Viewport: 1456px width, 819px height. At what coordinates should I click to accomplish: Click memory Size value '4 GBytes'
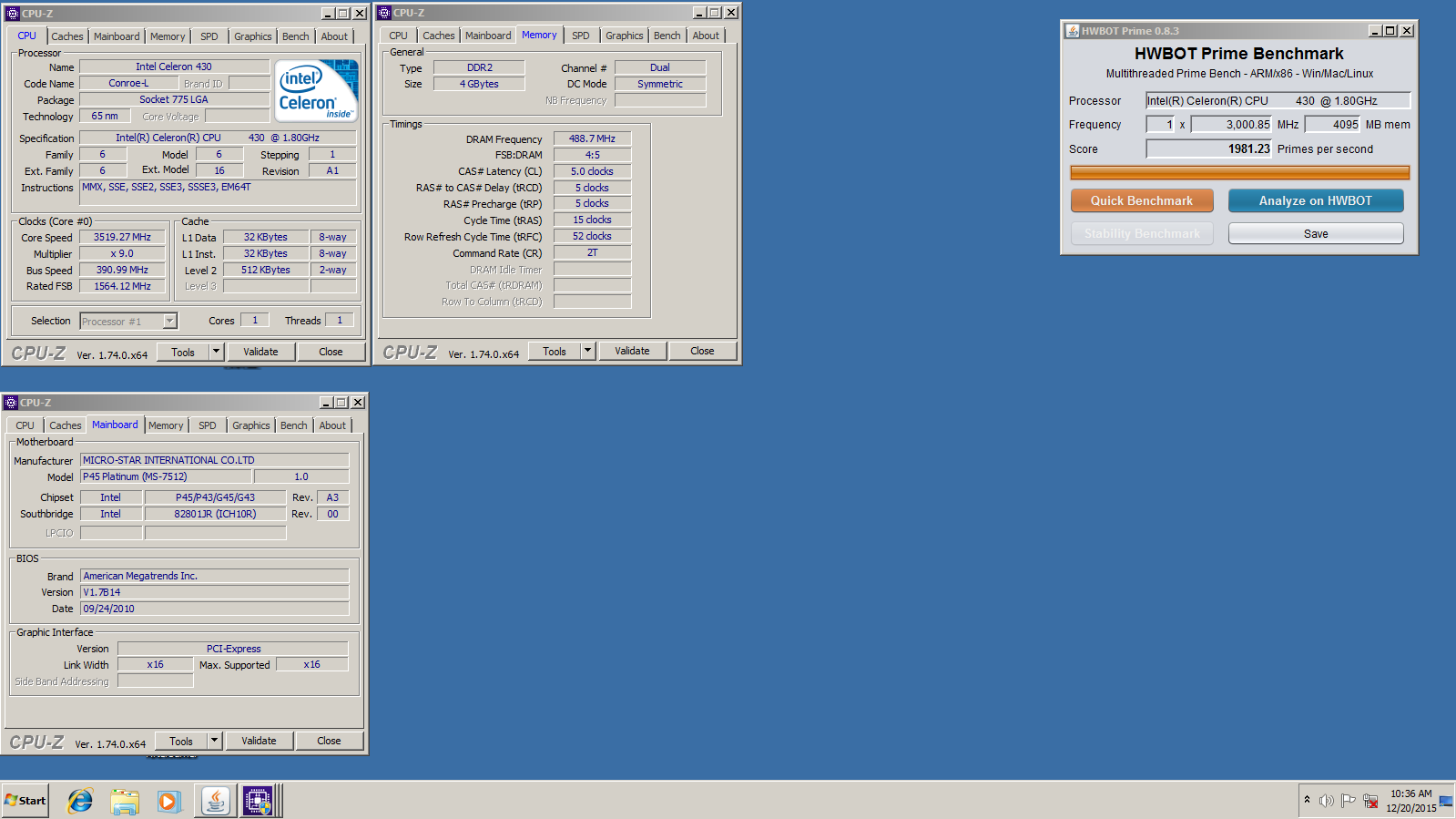[479, 84]
